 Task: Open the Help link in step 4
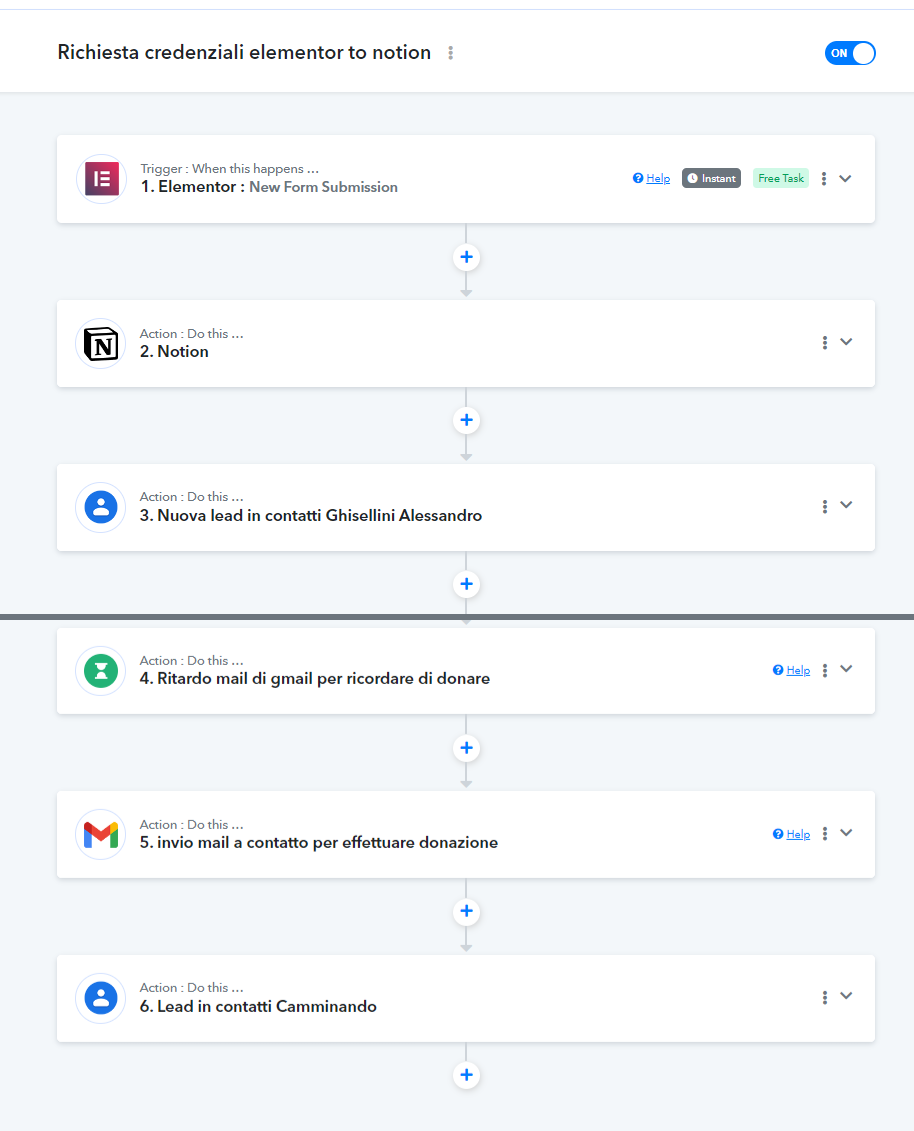pos(791,670)
